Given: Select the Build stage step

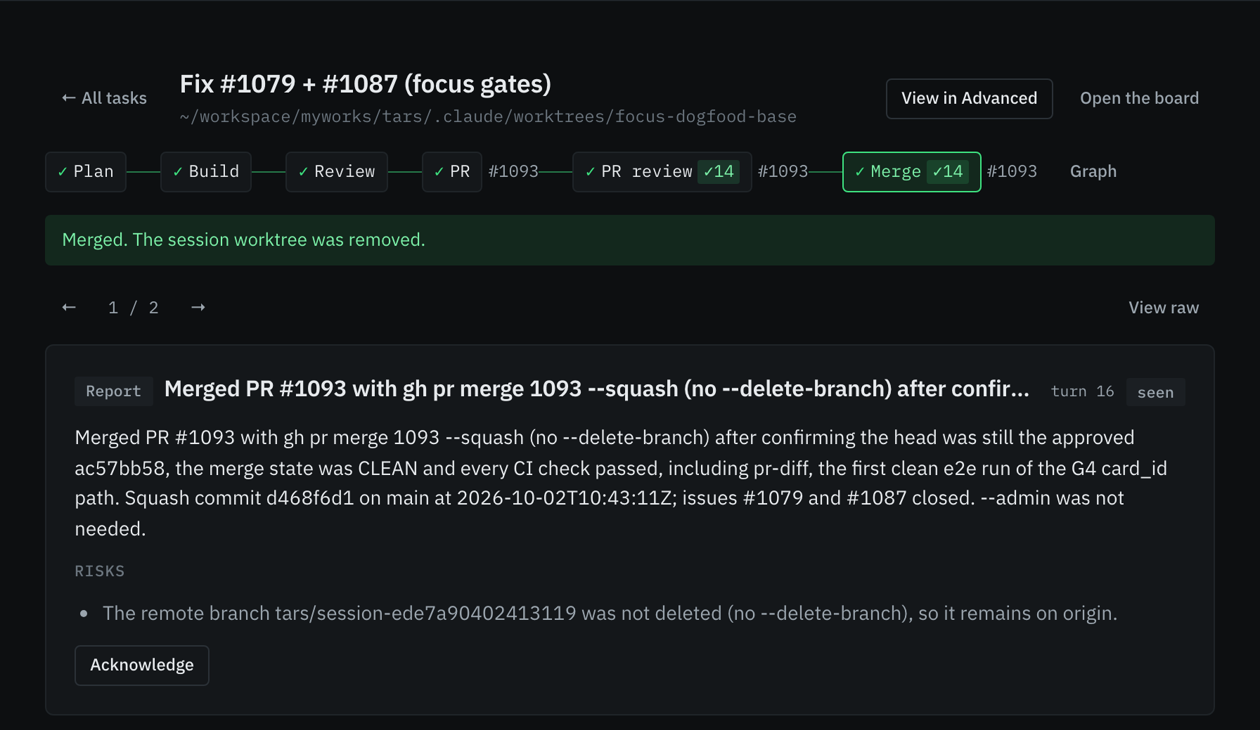Looking at the screenshot, I should click(x=206, y=172).
